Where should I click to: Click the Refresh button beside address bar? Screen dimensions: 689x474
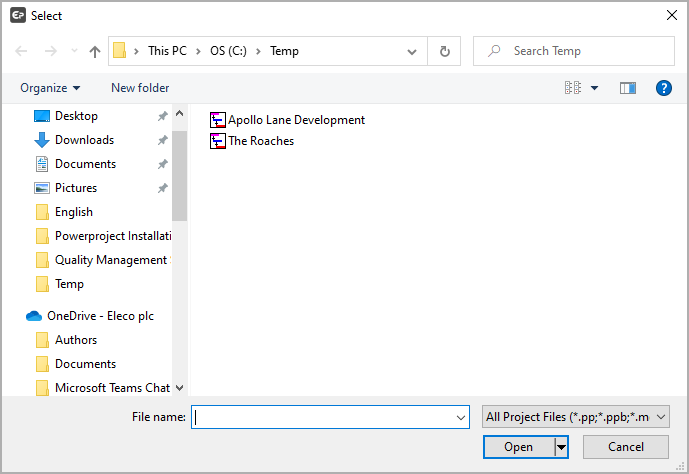click(x=445, y=51)
